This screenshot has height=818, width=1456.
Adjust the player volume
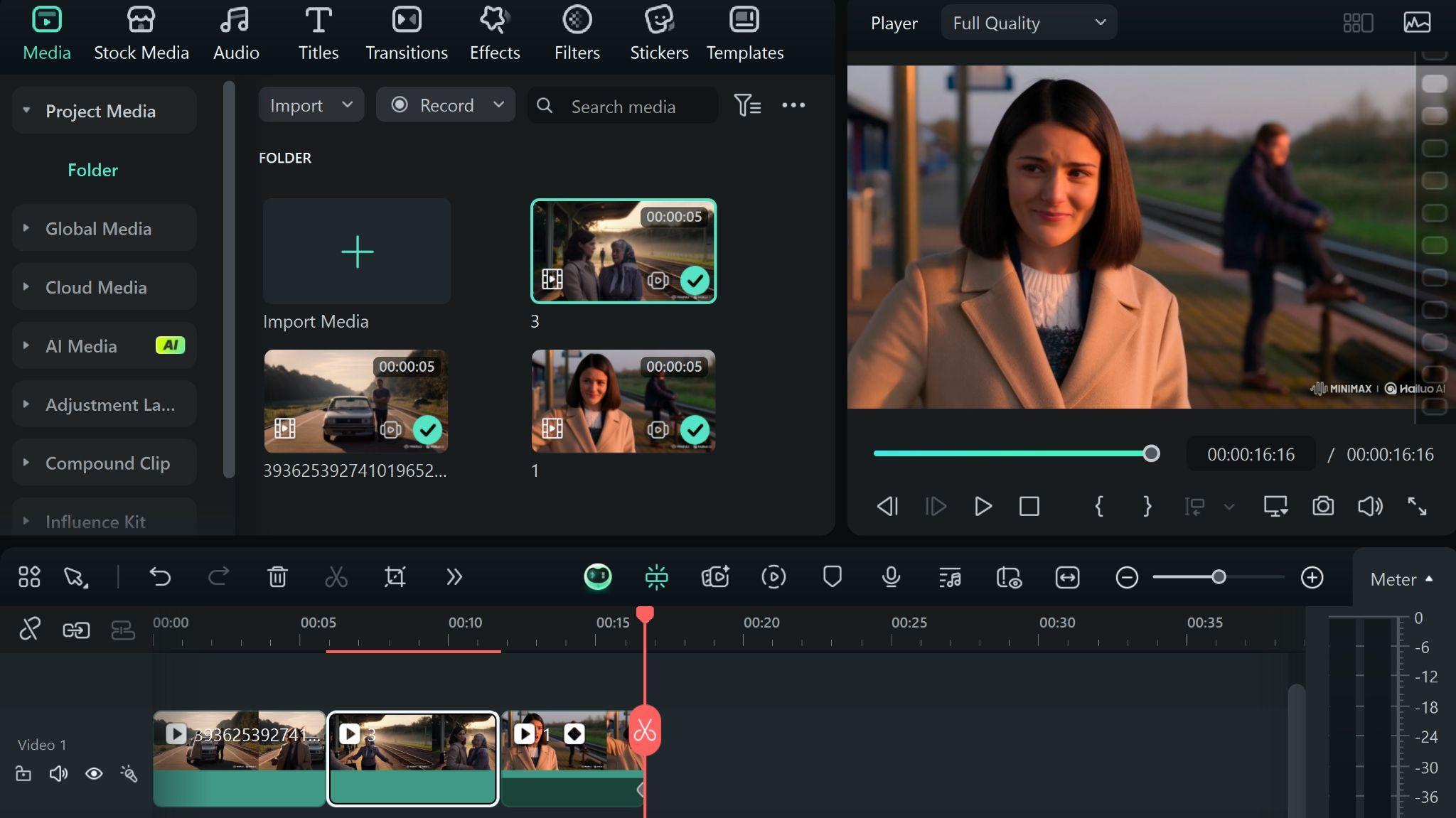[x=1370, y=506]
